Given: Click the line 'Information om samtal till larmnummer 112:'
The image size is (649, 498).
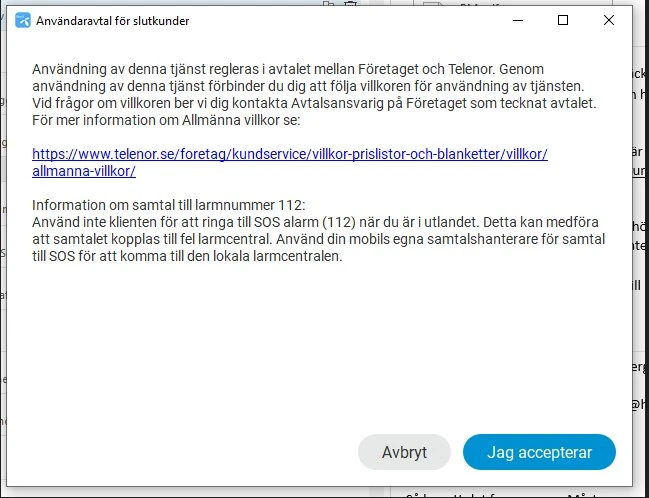Looking at the screenshot, I should 168,205.
